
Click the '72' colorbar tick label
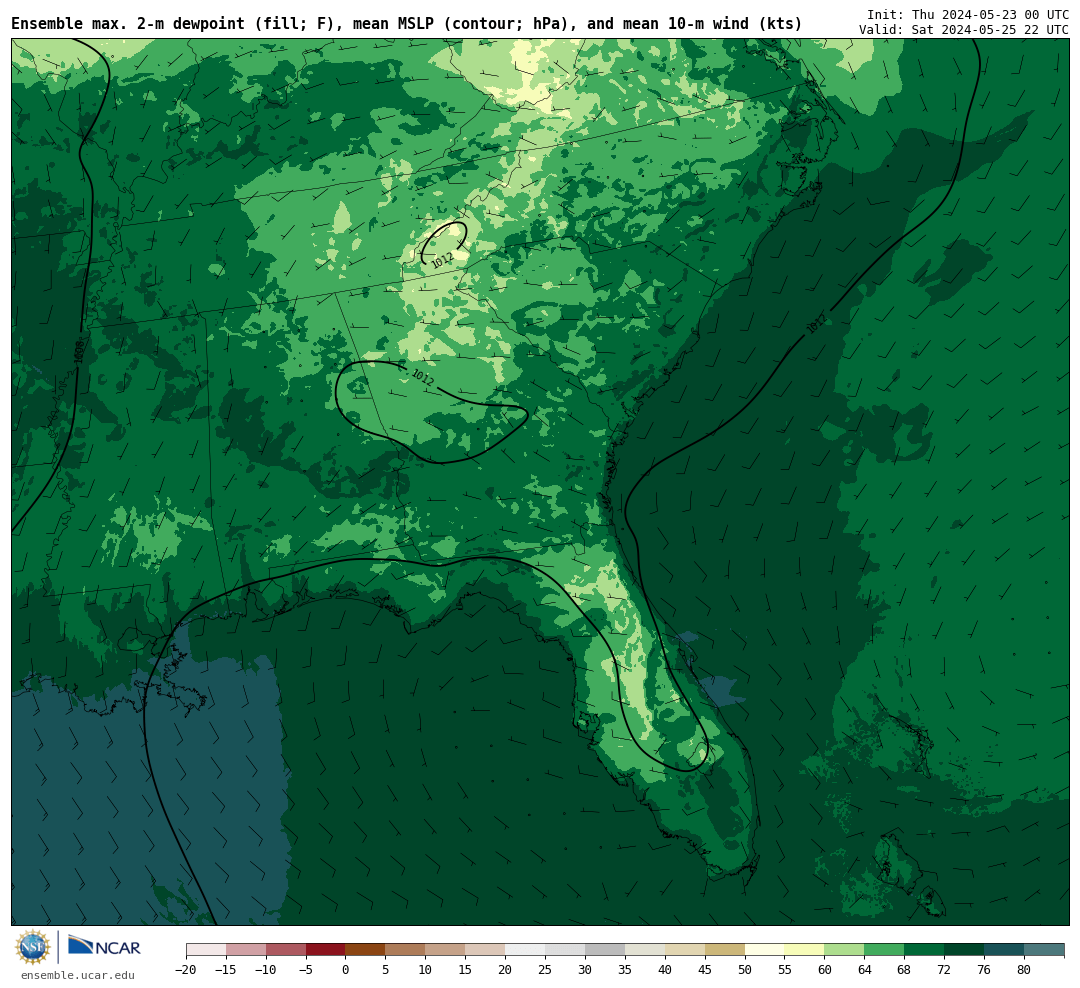(x=944, y=970)
